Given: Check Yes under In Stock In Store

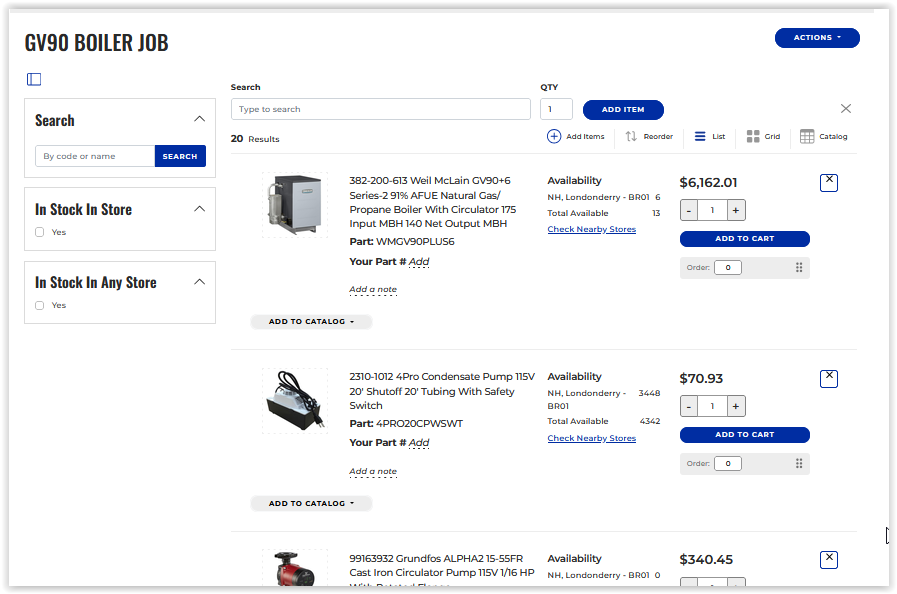Looking at the screenshot, I should point(39,232).
